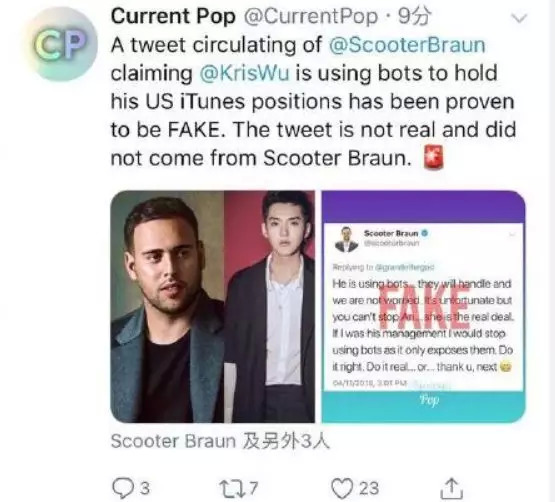Click the like count 23
The width and height of the screenshot is (555, 502).
[369, 488]
